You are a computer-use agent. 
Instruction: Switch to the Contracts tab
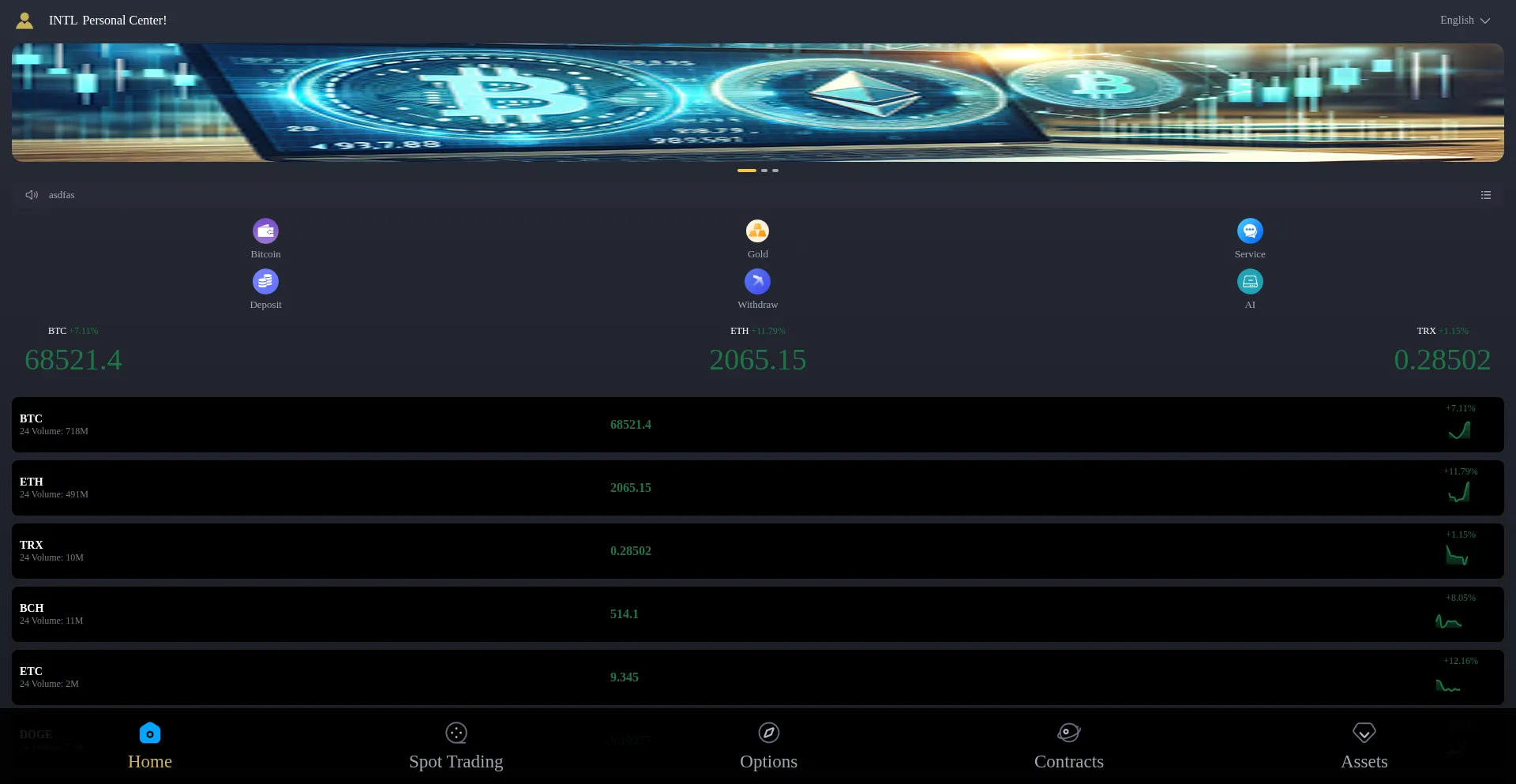(1069, 746)
